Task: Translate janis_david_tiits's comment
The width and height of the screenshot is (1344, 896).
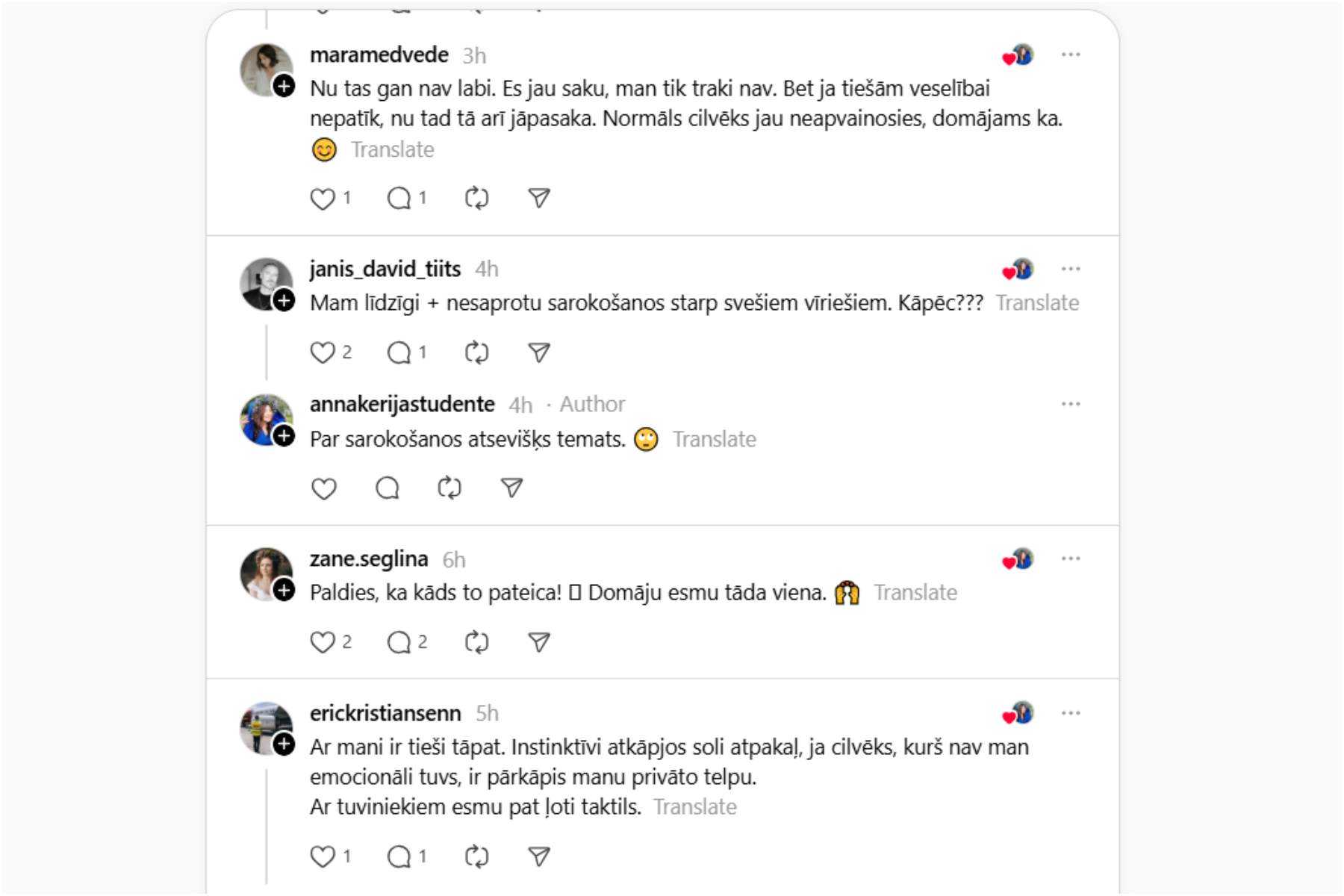Action: [1037, 303]
